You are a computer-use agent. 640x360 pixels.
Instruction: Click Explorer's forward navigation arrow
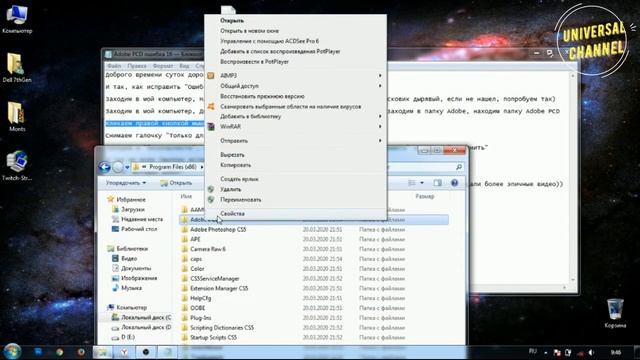point(118,167)
